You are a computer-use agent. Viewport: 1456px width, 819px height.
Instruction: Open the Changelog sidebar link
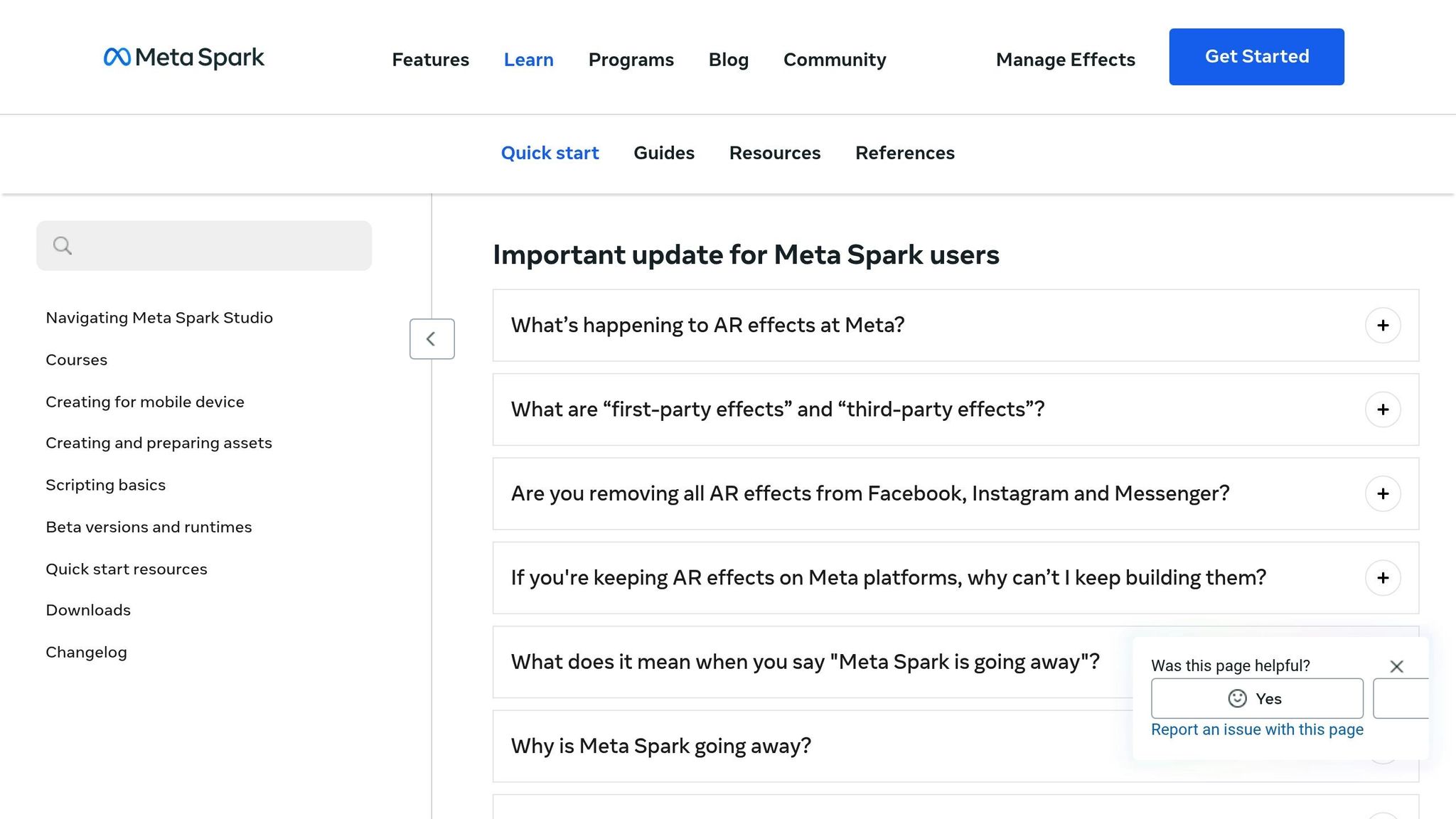(x=86, y=652)
